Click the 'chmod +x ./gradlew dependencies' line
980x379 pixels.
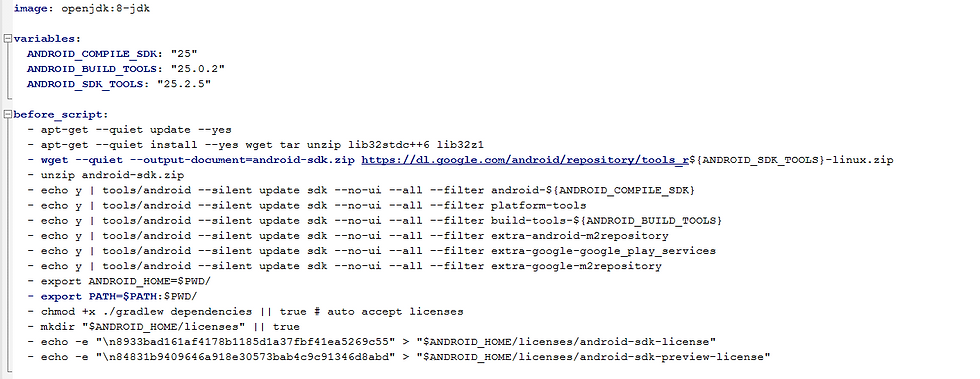[246, 311]
